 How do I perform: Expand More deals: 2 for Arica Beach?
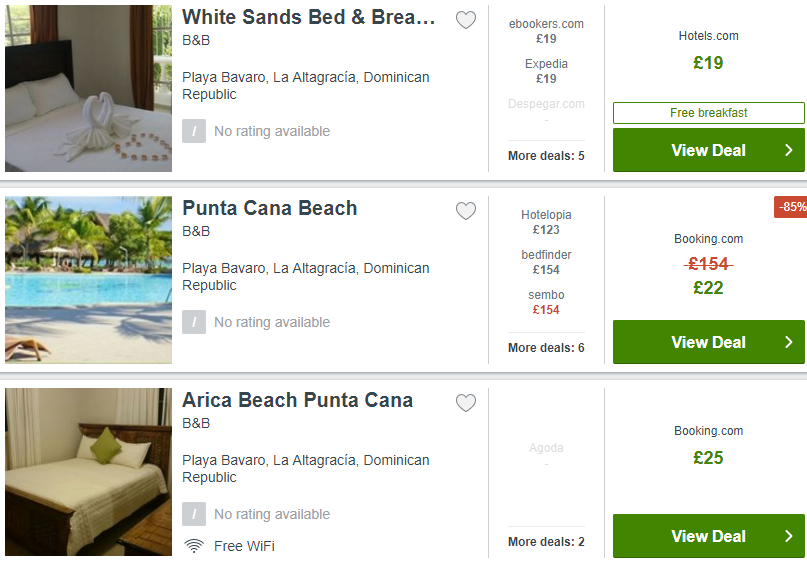point(546,542)
